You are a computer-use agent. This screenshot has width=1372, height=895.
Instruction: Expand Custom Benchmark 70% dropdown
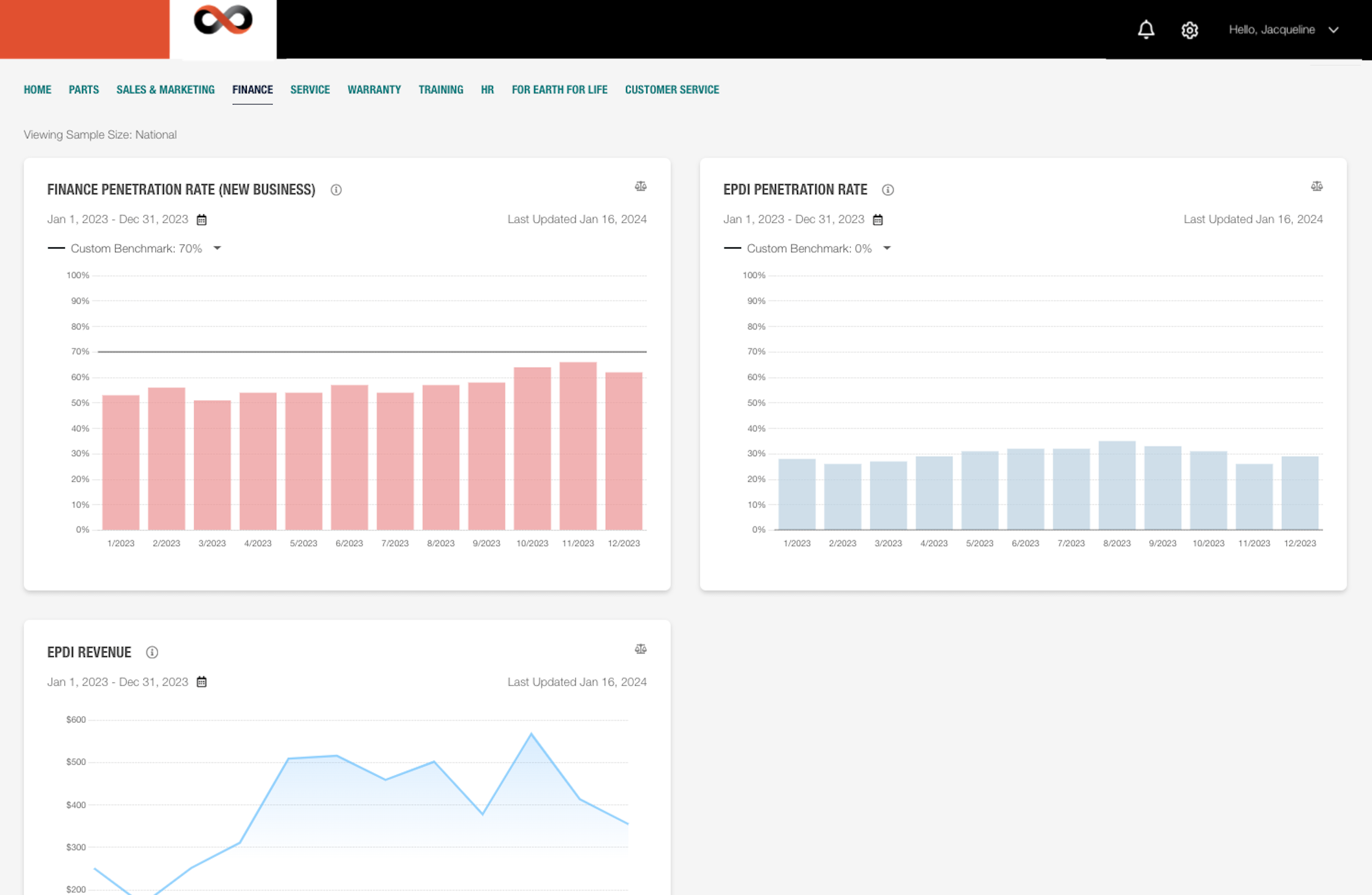click(x=217, y=249)
